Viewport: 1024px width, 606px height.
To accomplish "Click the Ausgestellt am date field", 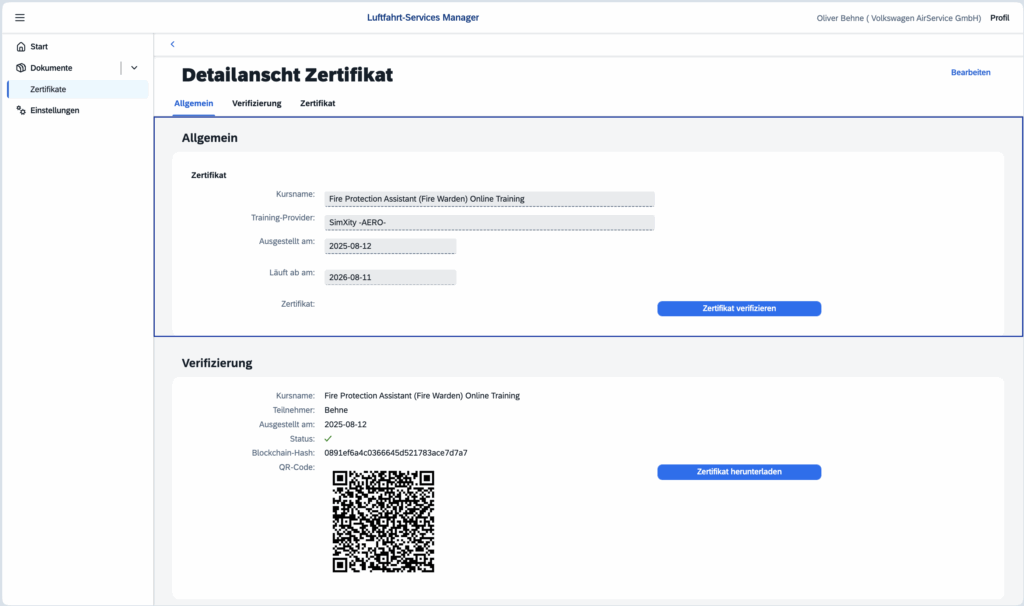I will point(390,246).
